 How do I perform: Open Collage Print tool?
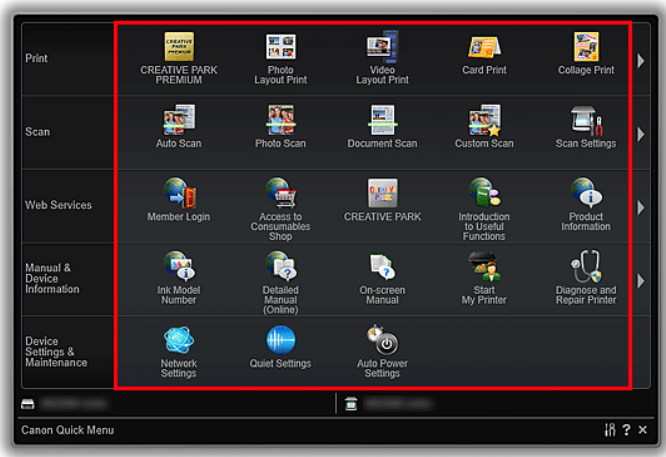(x=586, y=48)
